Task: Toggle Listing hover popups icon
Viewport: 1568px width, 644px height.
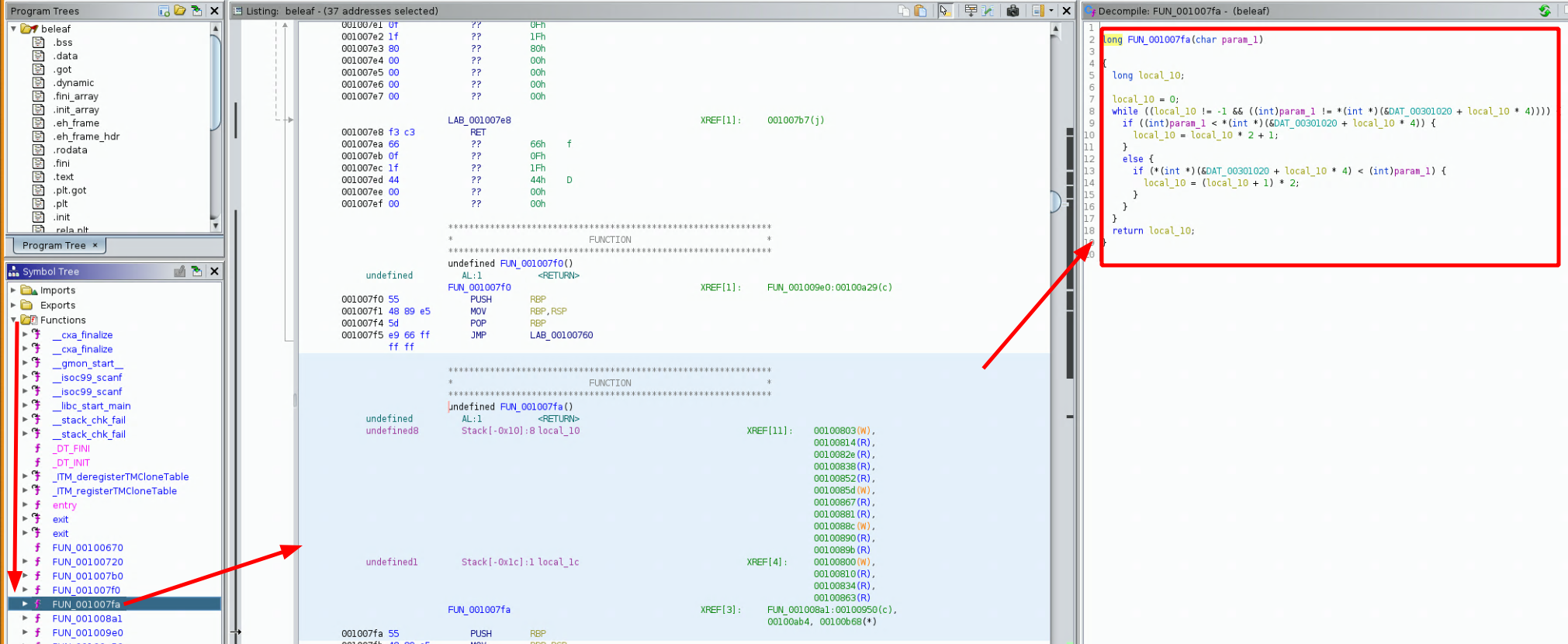Action: (1038, 11)
